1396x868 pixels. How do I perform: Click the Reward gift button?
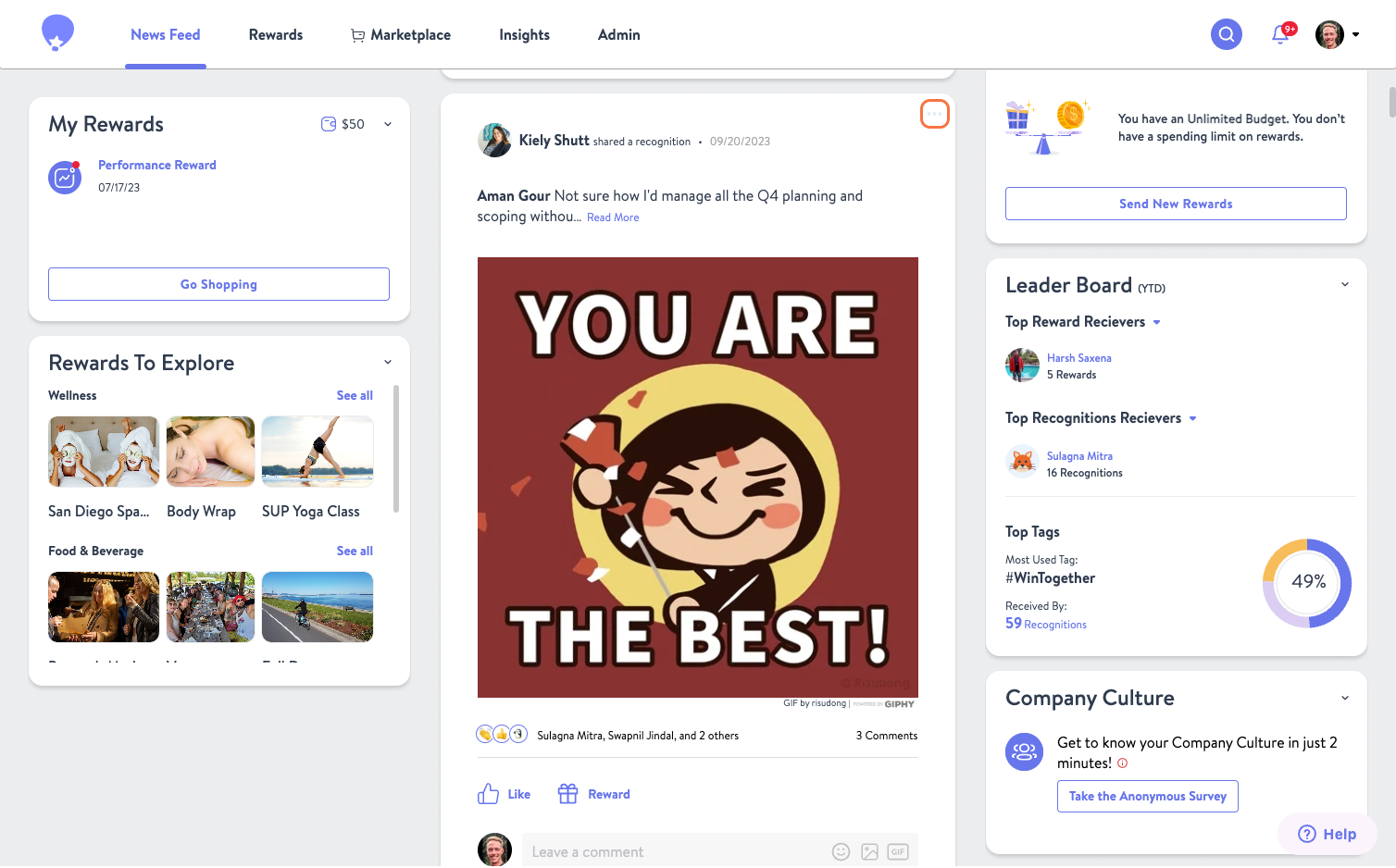[593, 794]
